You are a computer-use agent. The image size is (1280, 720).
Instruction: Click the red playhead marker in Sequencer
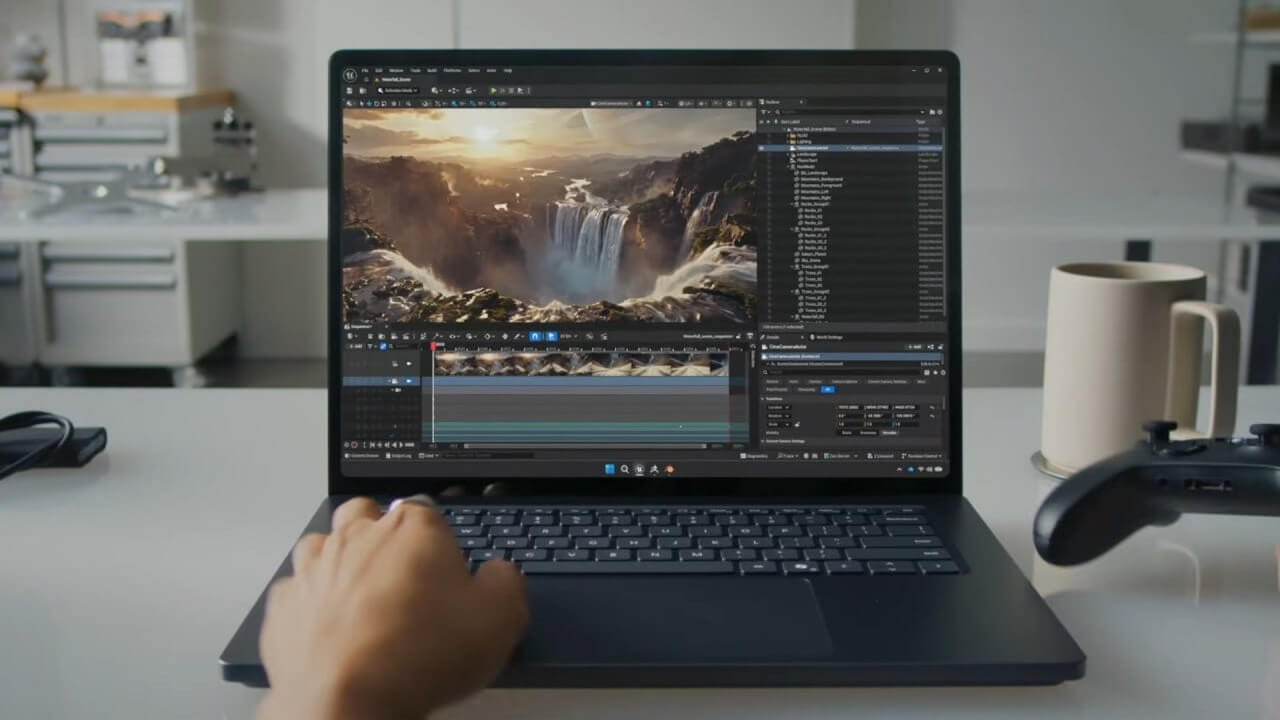434,346
